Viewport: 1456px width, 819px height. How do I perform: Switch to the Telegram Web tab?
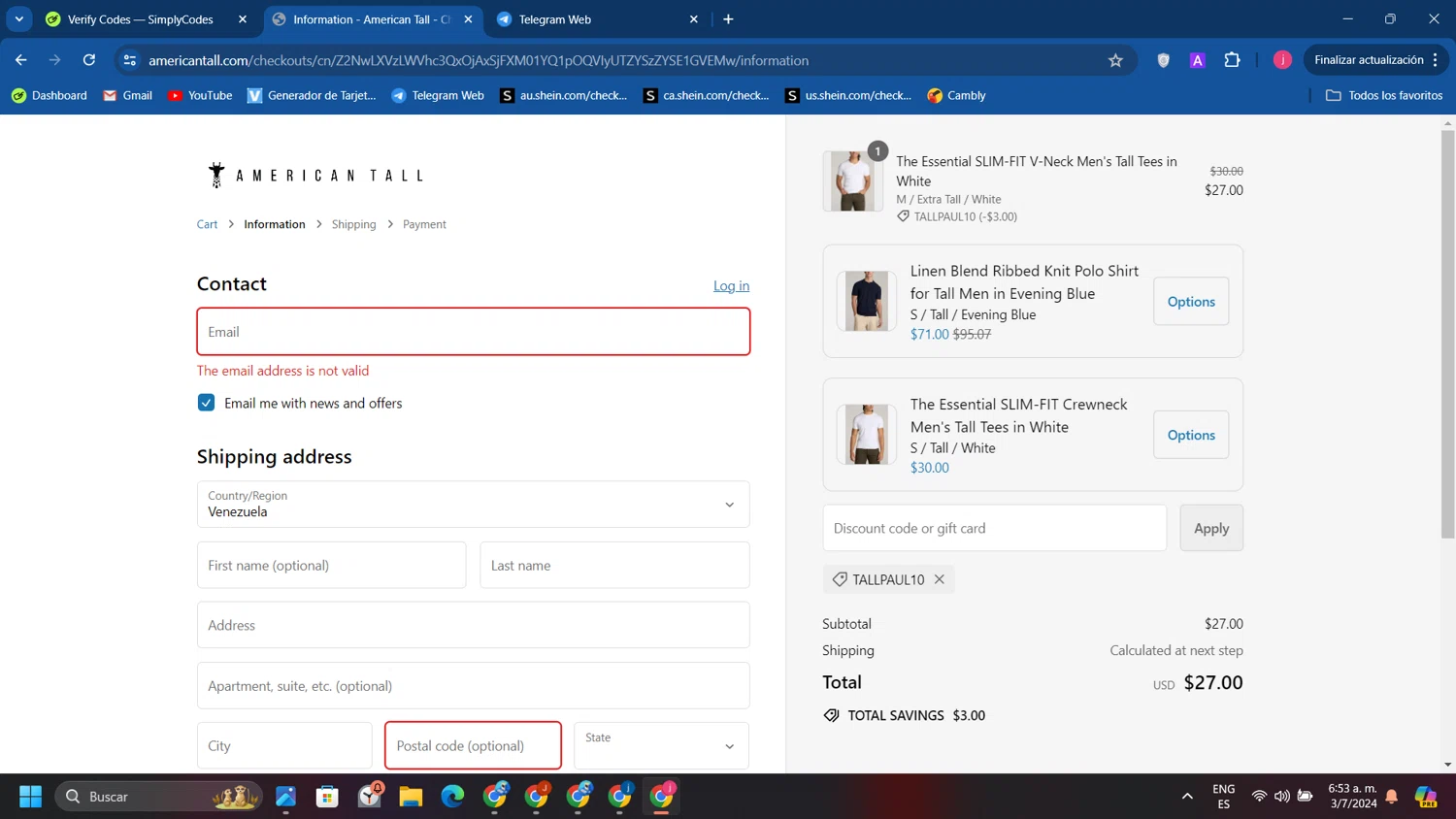coord(598,19)
